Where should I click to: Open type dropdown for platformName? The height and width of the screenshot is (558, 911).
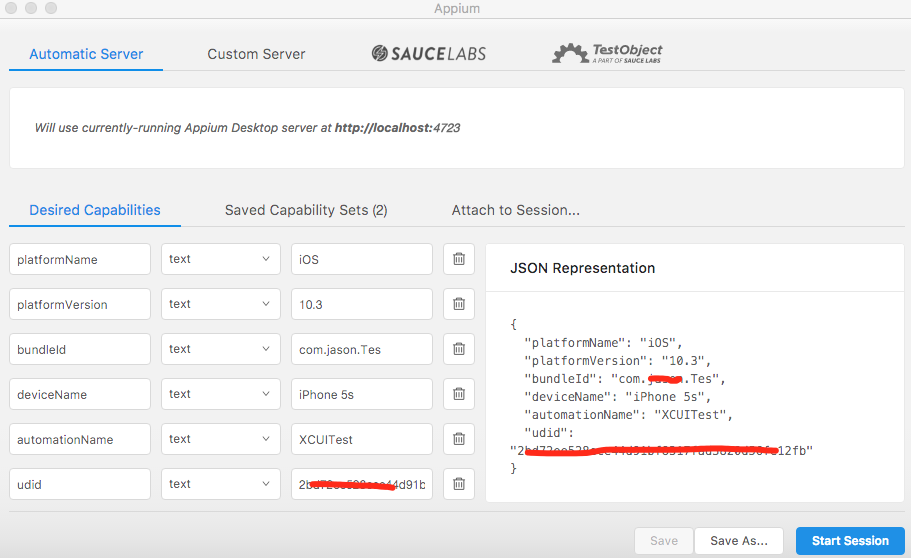click(x=221, y=259)
